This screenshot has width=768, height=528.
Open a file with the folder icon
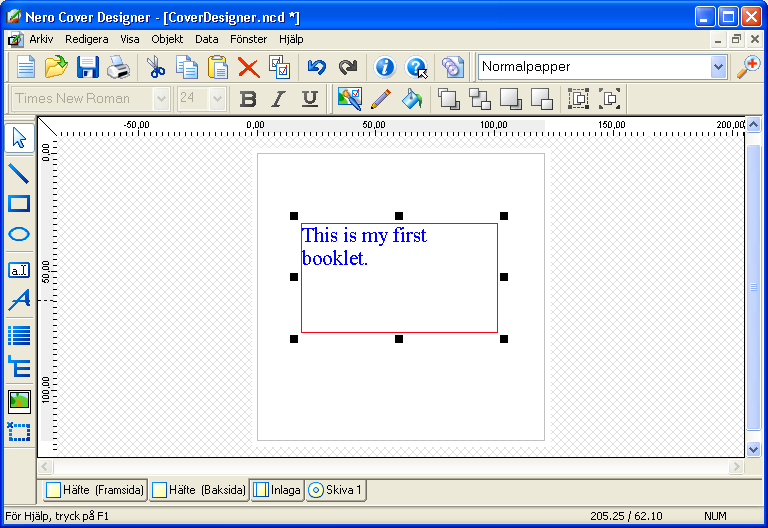(x=56, y=67)
